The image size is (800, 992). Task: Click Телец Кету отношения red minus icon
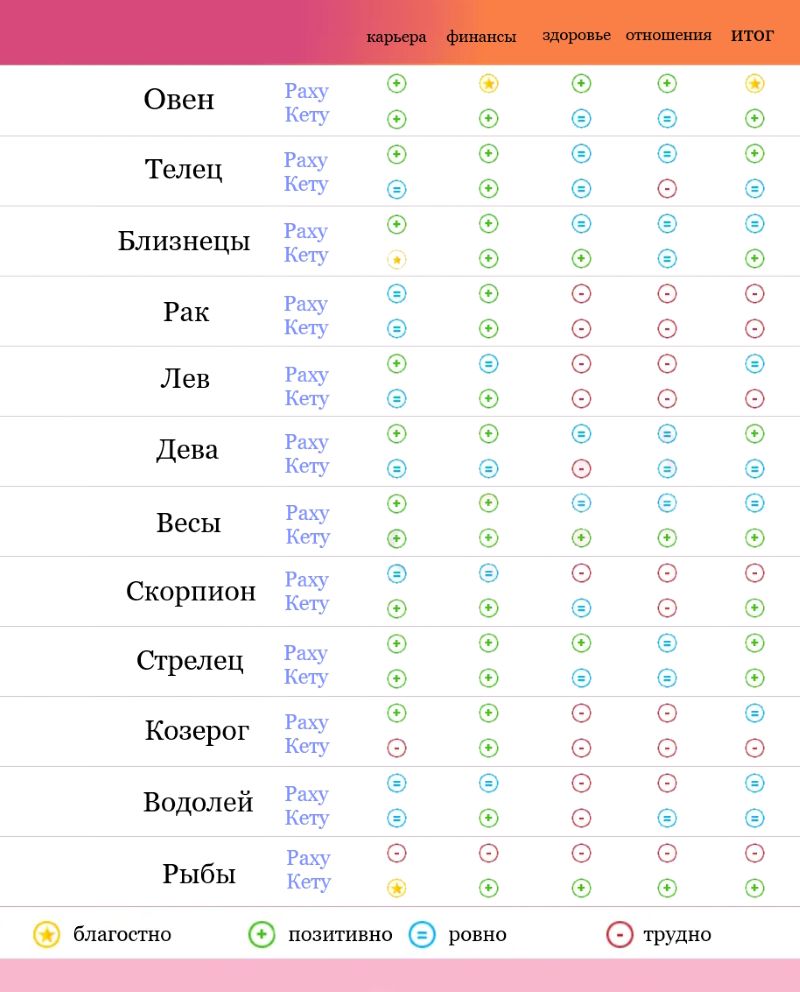click(x=667, y=188)
